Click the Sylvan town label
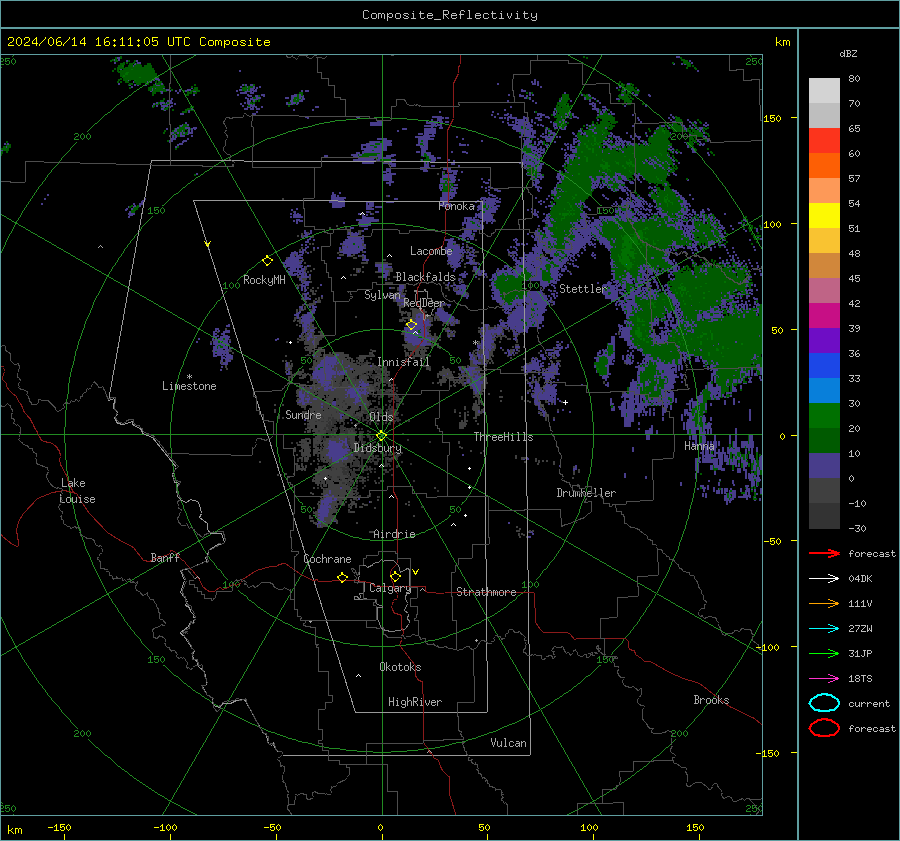 pos(382,295)
